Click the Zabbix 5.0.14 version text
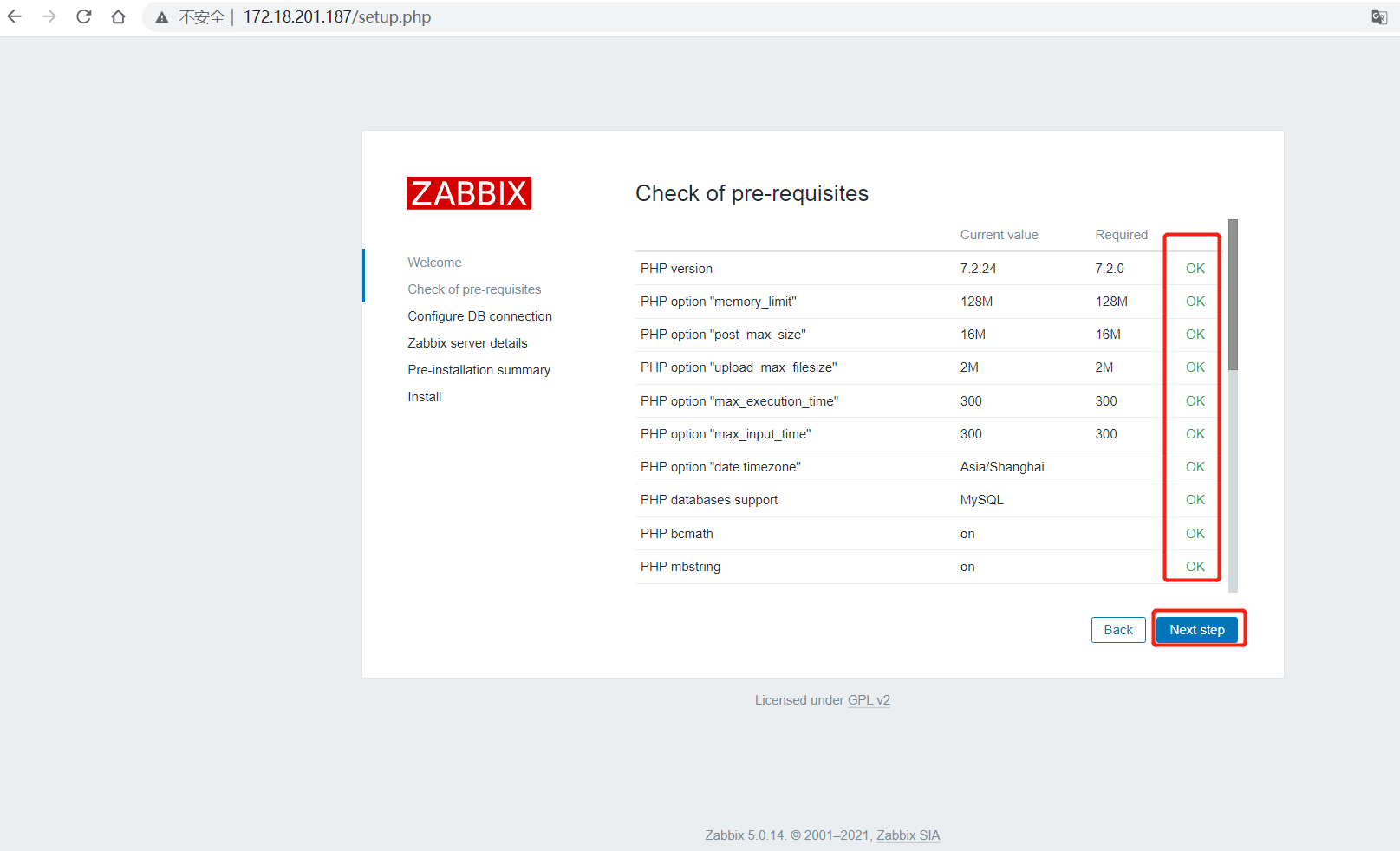The width and height of the screenshot is (1400, 851). click(x=745, y=835)
